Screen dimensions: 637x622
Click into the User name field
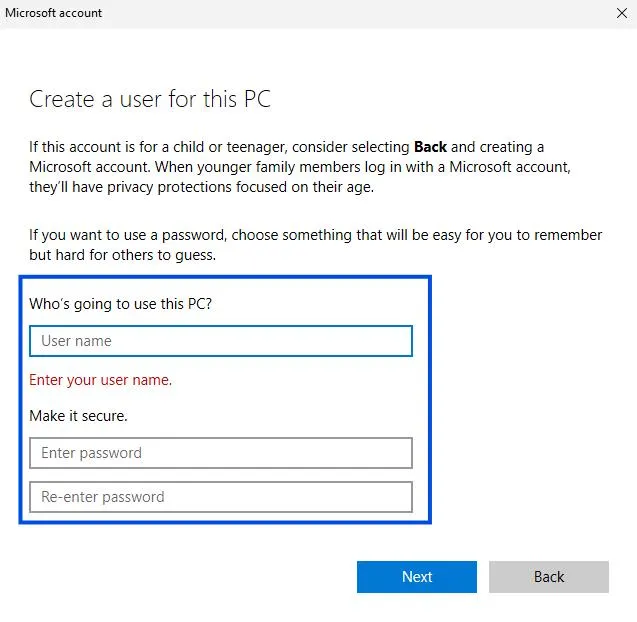220,341
